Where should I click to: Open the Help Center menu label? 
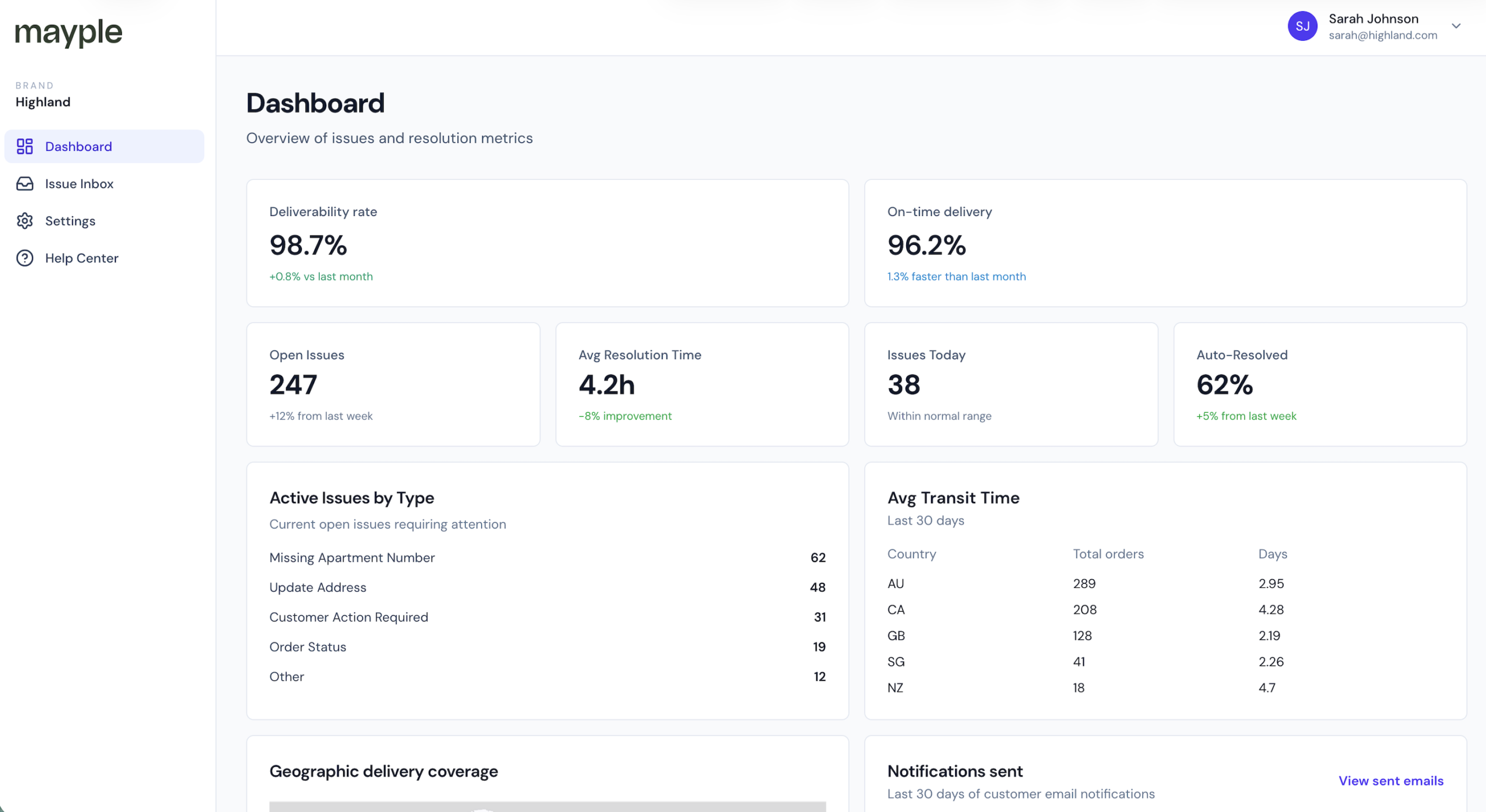[x=82, y=258]
